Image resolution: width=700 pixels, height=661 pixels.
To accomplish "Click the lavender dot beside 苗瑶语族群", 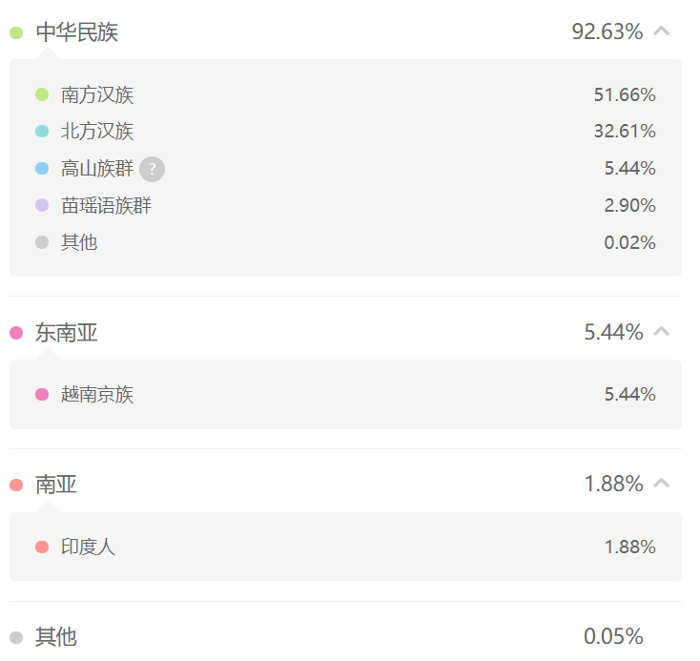I will pyautogui.click(x=42, y=205).
